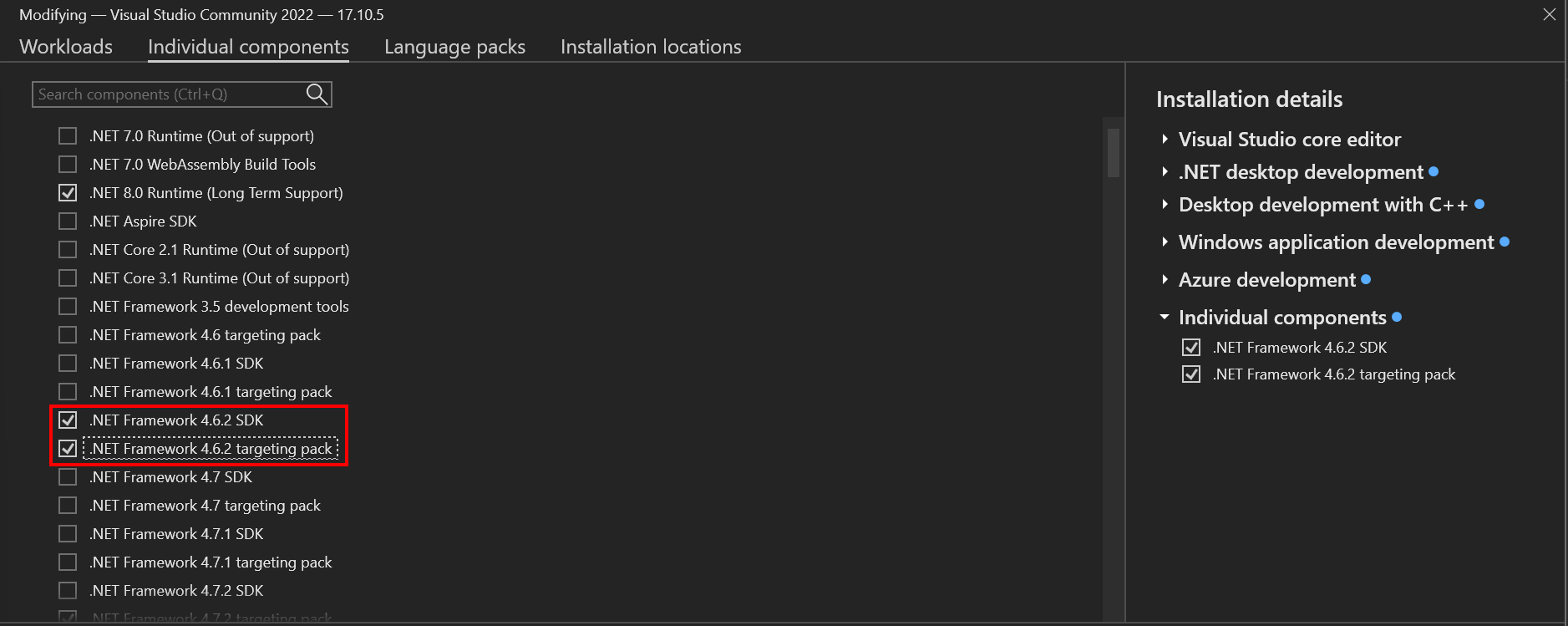The image size is (1568, 626).
Task: Uncheck .NET 8.0 Runtime (Long Term Support)
Action: point(68,192)
